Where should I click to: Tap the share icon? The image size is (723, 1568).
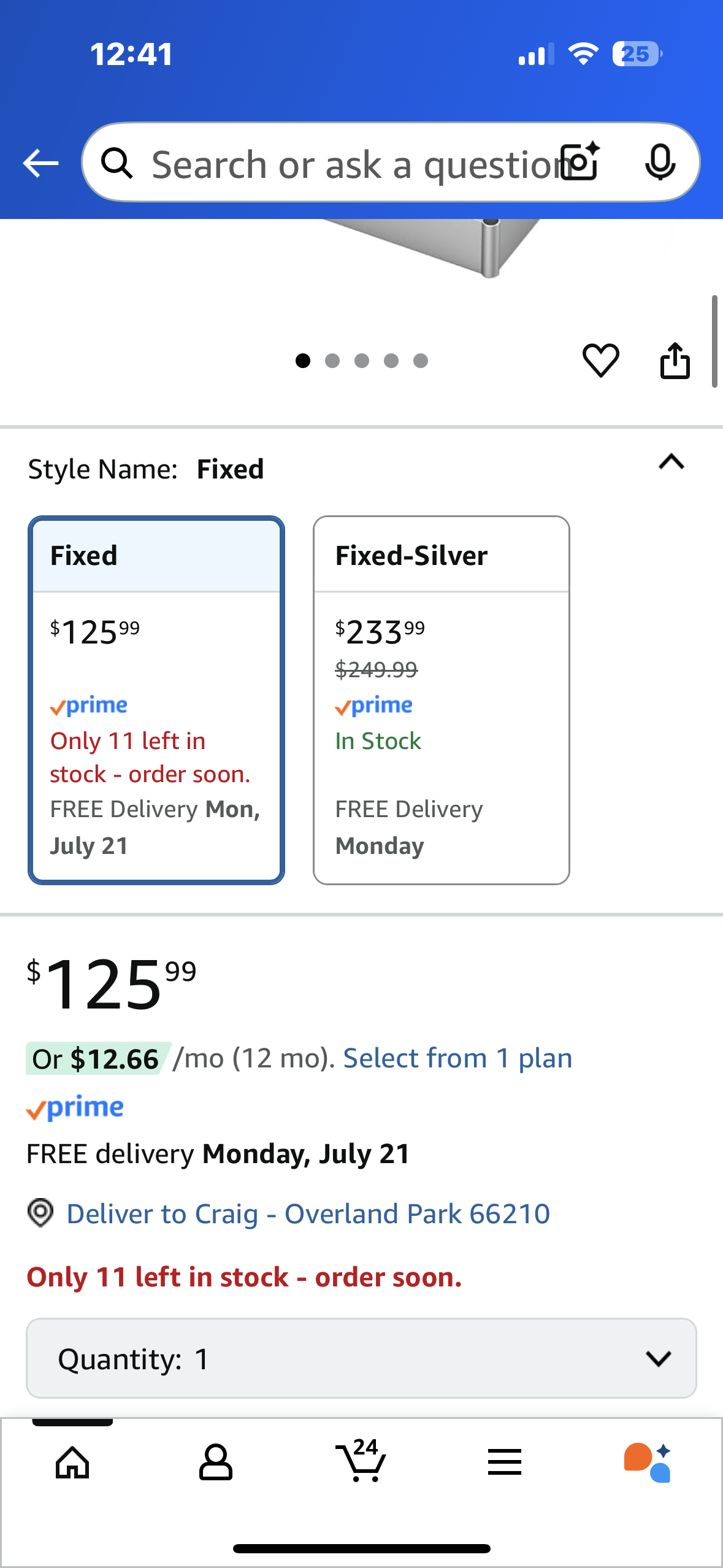(x=675, y=360)
